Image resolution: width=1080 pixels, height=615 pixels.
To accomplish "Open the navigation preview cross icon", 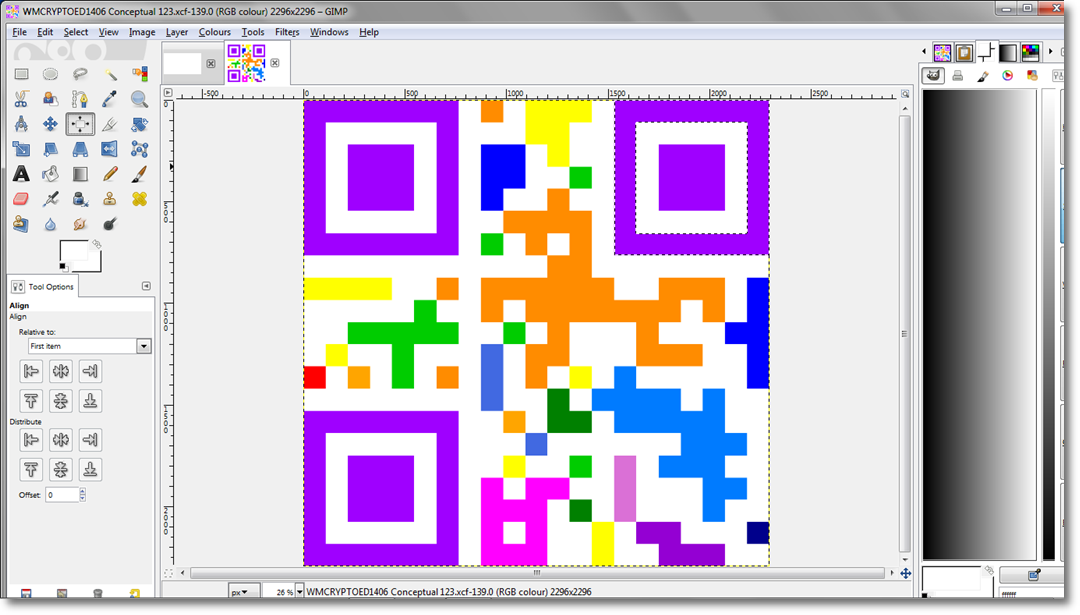I will (905, 573).
